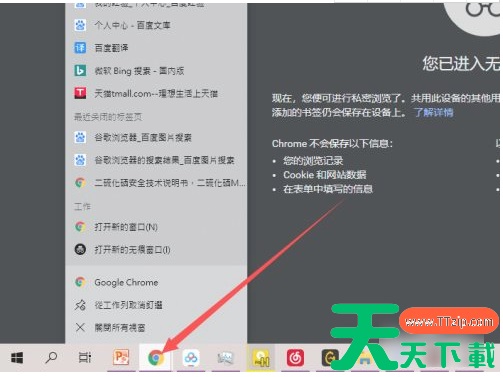Switch to PowerPoint on the taskbar
This screenshot has width=503, height=377.
click(121, 358)
